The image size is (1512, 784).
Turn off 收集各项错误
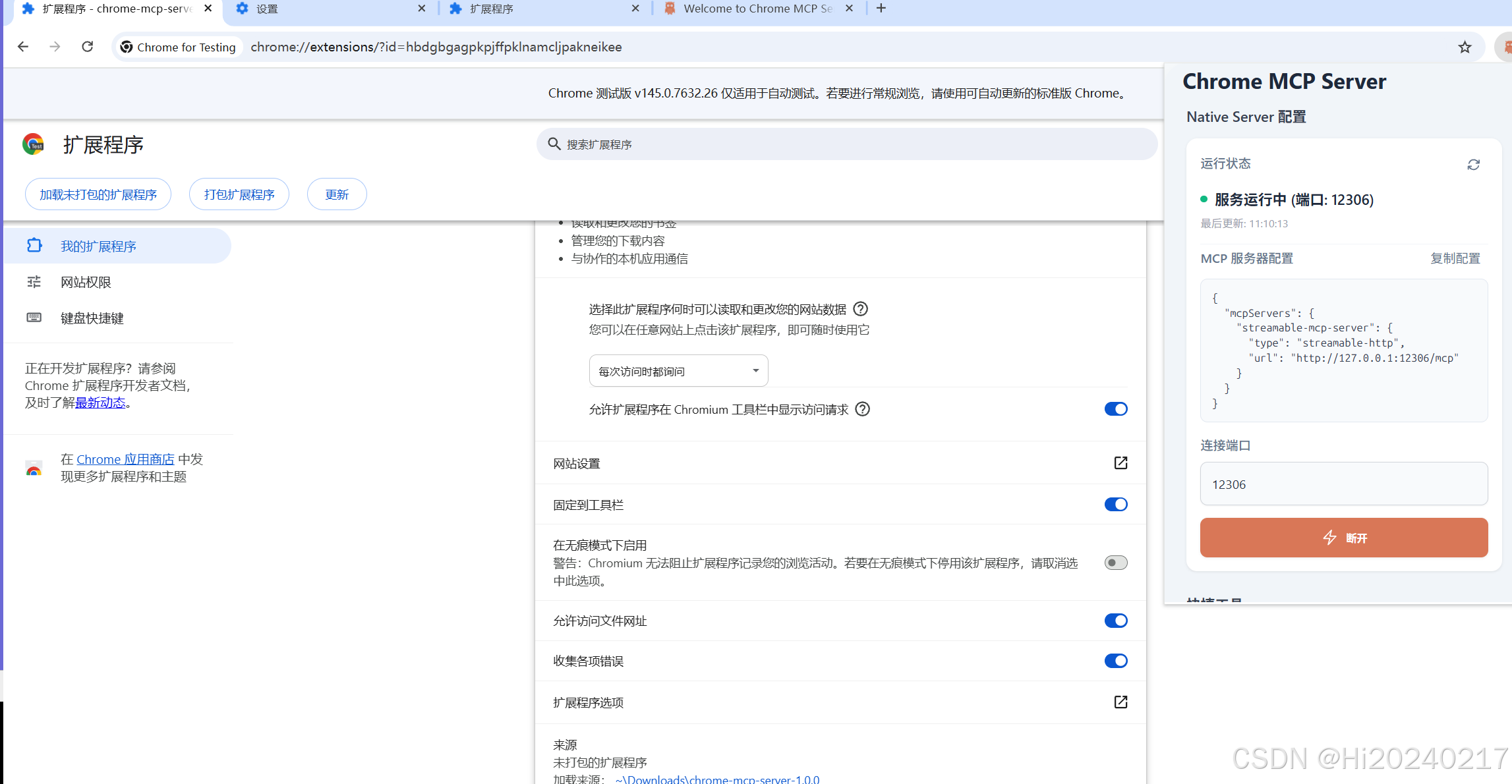(1115, 661)
